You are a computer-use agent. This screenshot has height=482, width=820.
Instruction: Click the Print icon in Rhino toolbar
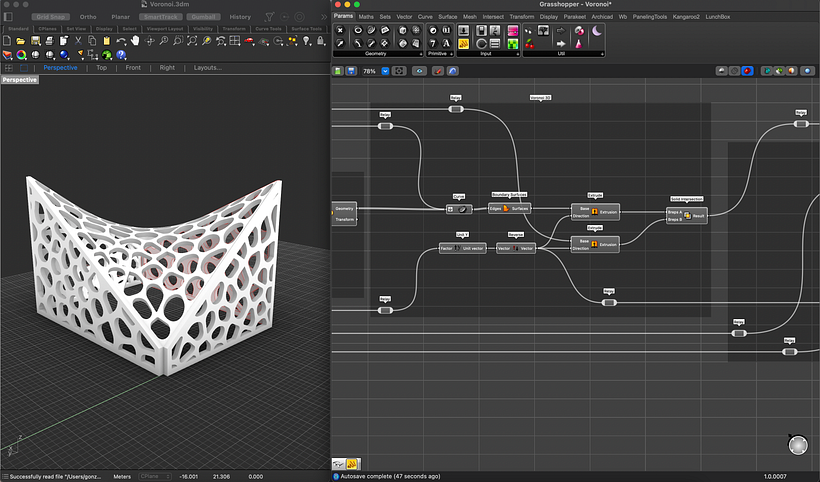click(50, 41)
